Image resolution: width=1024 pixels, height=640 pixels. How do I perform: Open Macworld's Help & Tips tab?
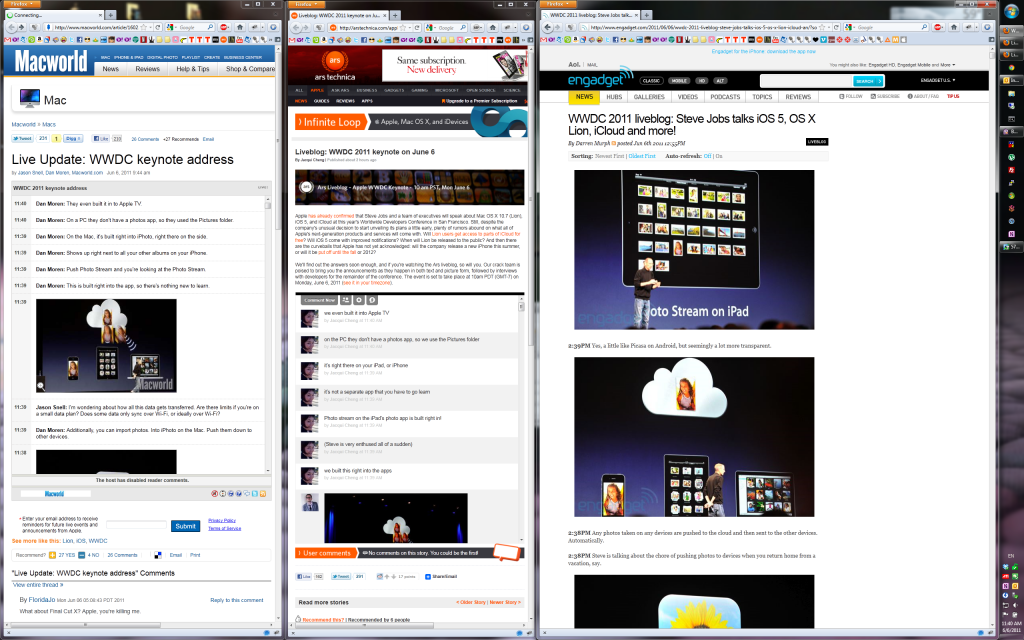[193, 69]
